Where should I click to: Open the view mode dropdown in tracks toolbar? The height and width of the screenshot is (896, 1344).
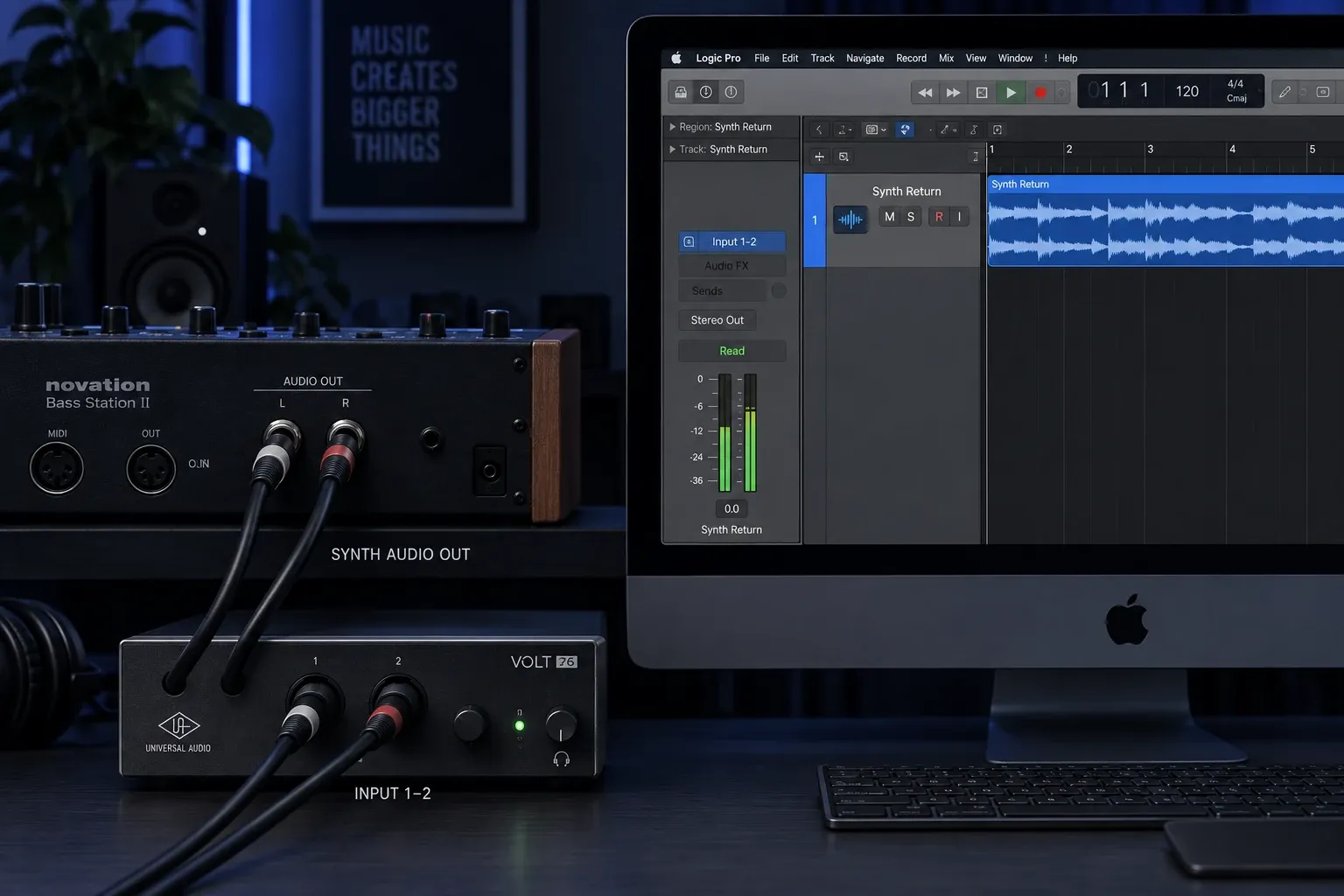tap(876, 129)
